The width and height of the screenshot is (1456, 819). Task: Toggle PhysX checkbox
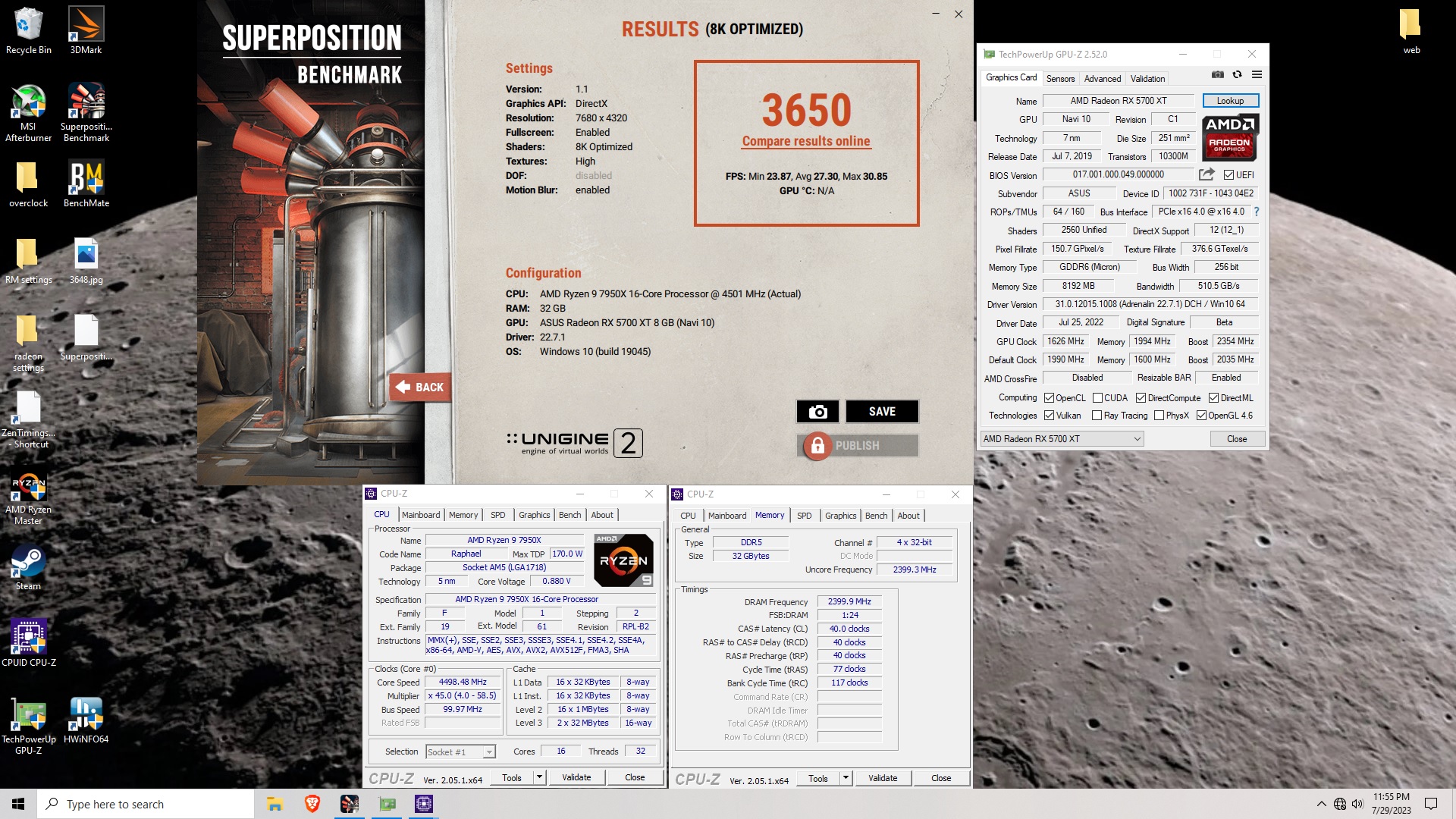(1159, 416)
